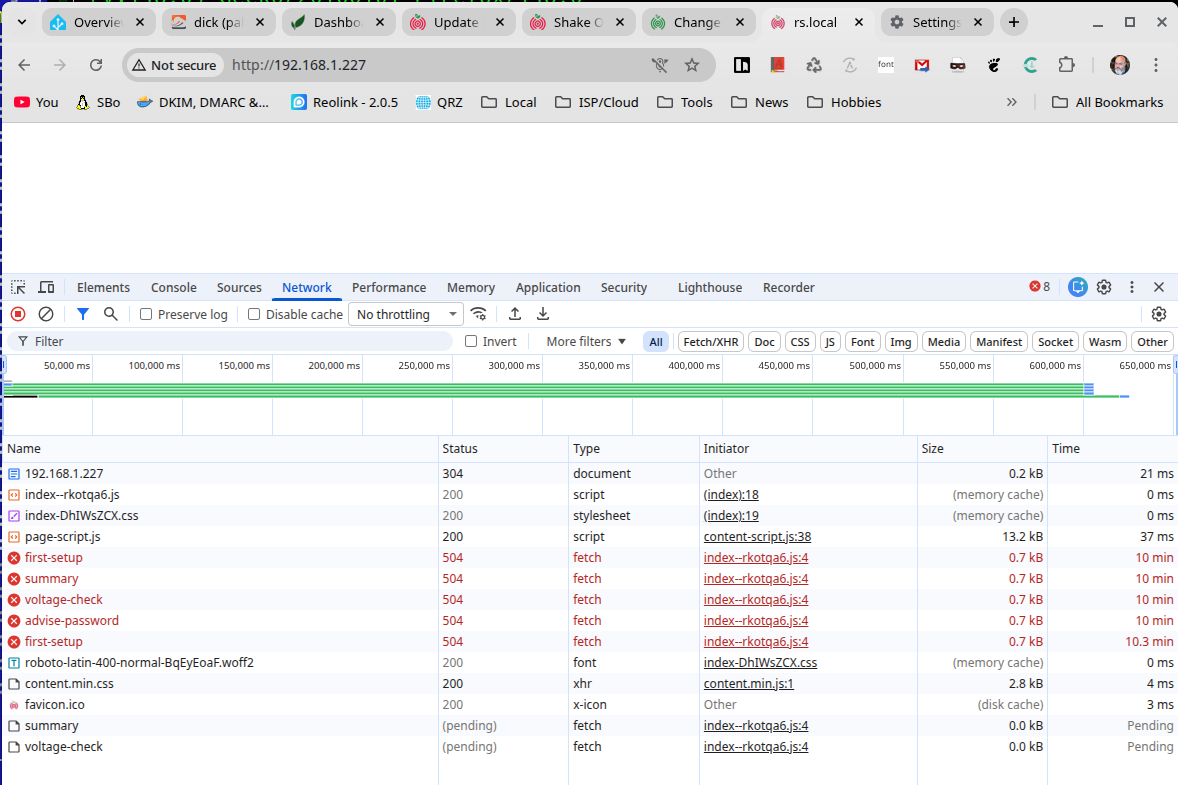Enable the Preserve log checkbox
Viewport: 1178px width, 785px height.
click(146, 314)
